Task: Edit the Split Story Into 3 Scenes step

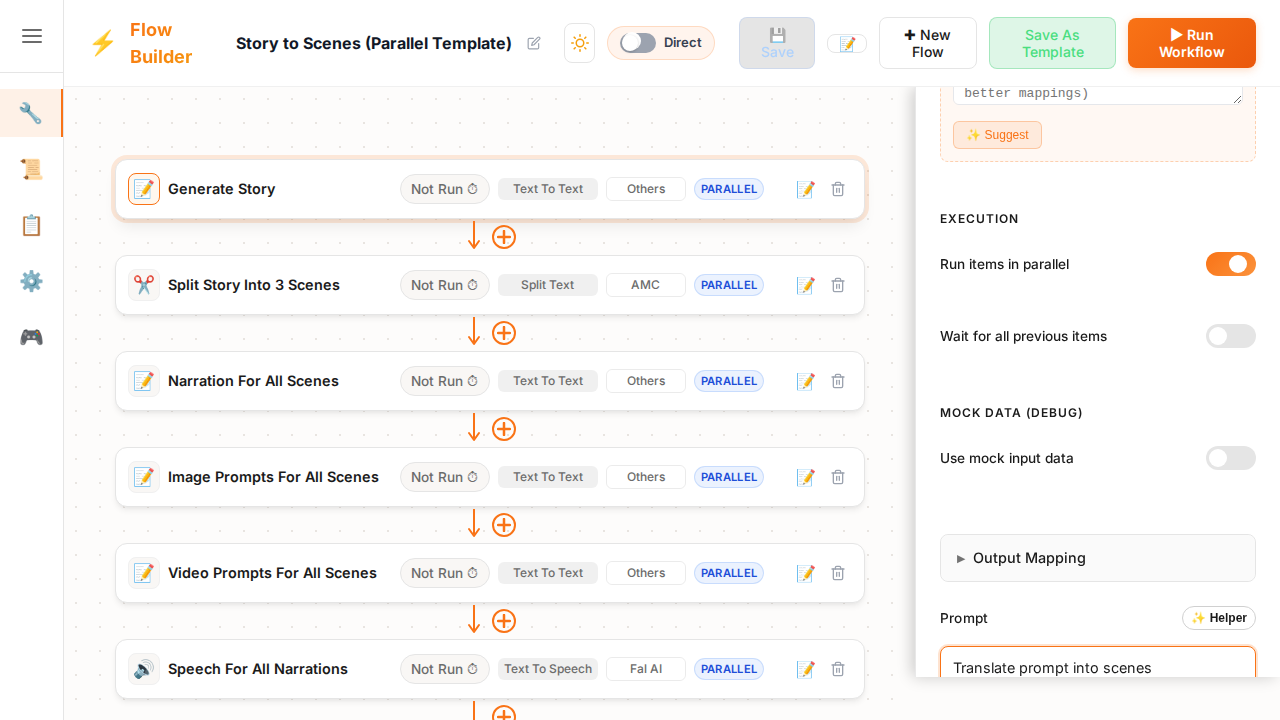Action: (805, 285)
